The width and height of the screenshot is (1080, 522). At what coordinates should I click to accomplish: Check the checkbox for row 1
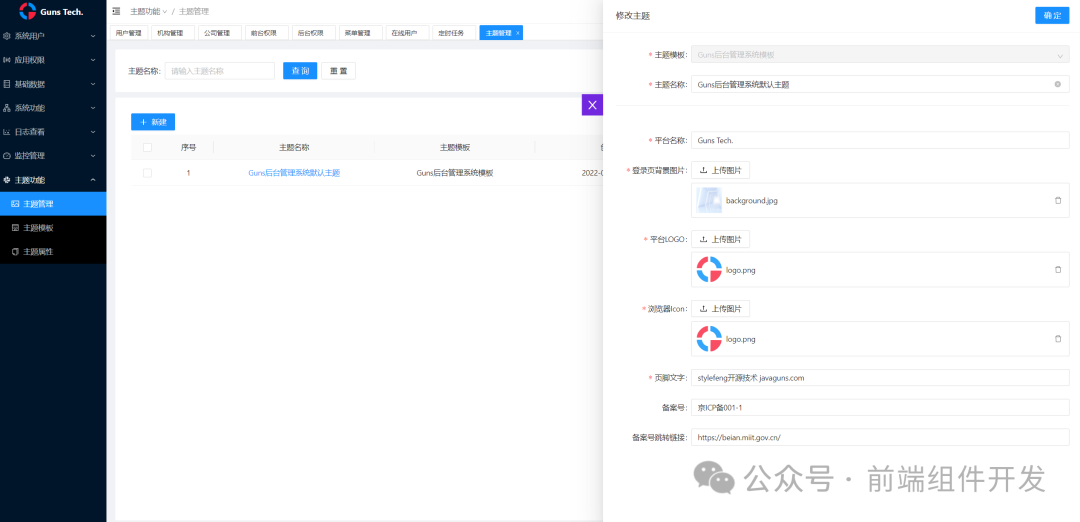[x=148, y=173]
